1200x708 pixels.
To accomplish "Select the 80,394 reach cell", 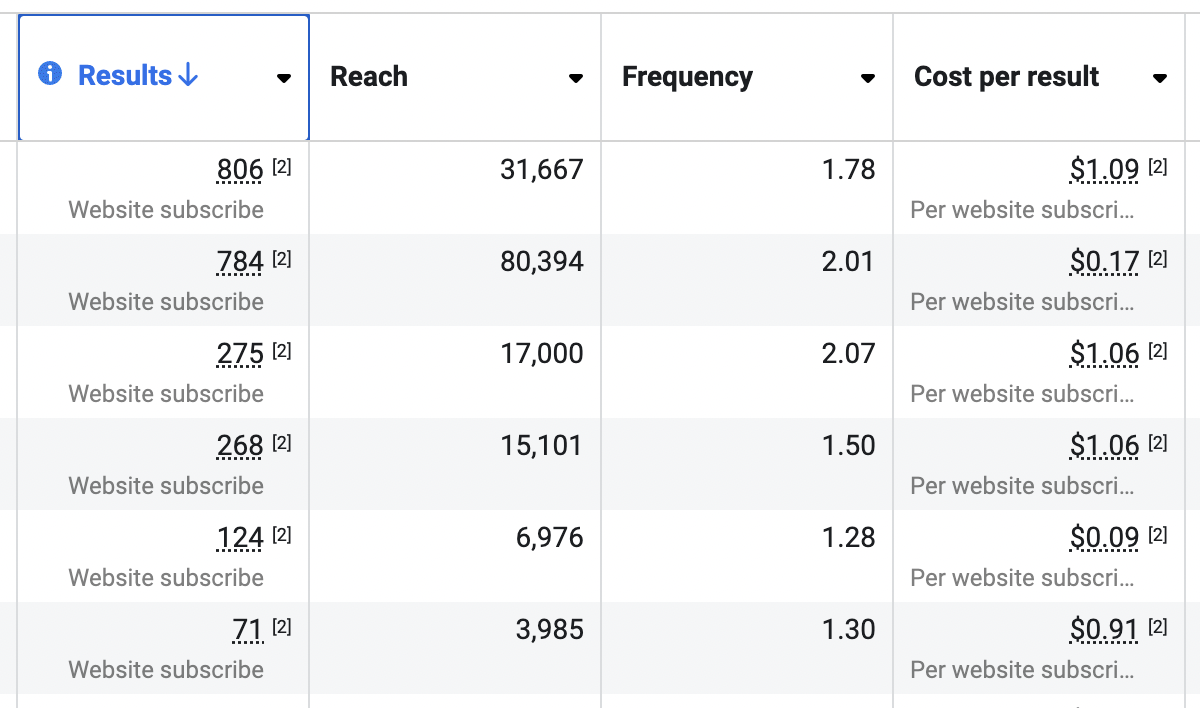I will 541,262.
